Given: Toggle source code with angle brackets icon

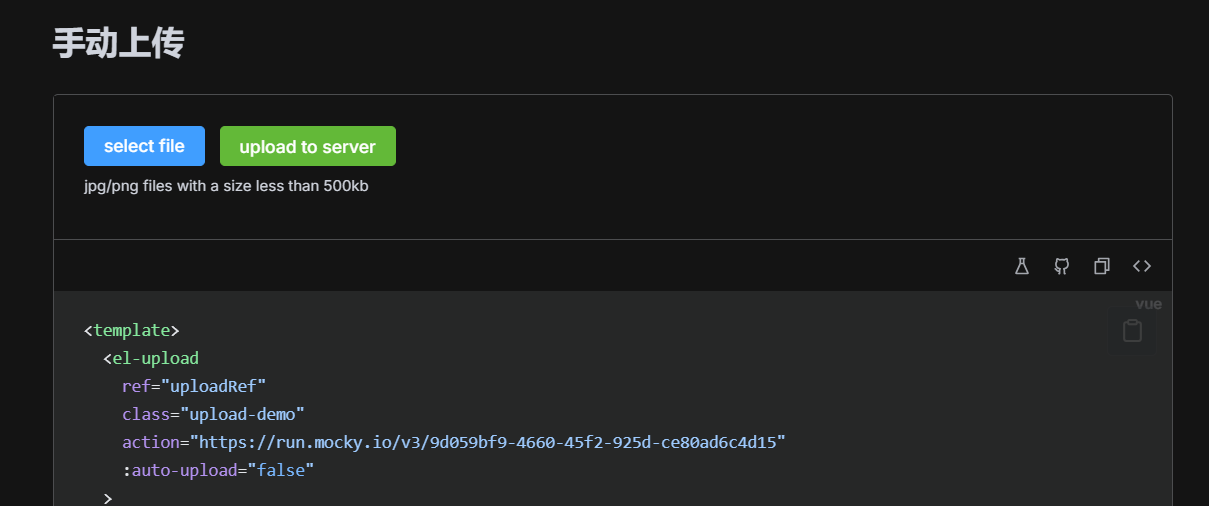Looking at the screenshot, I should [1142, 266].
